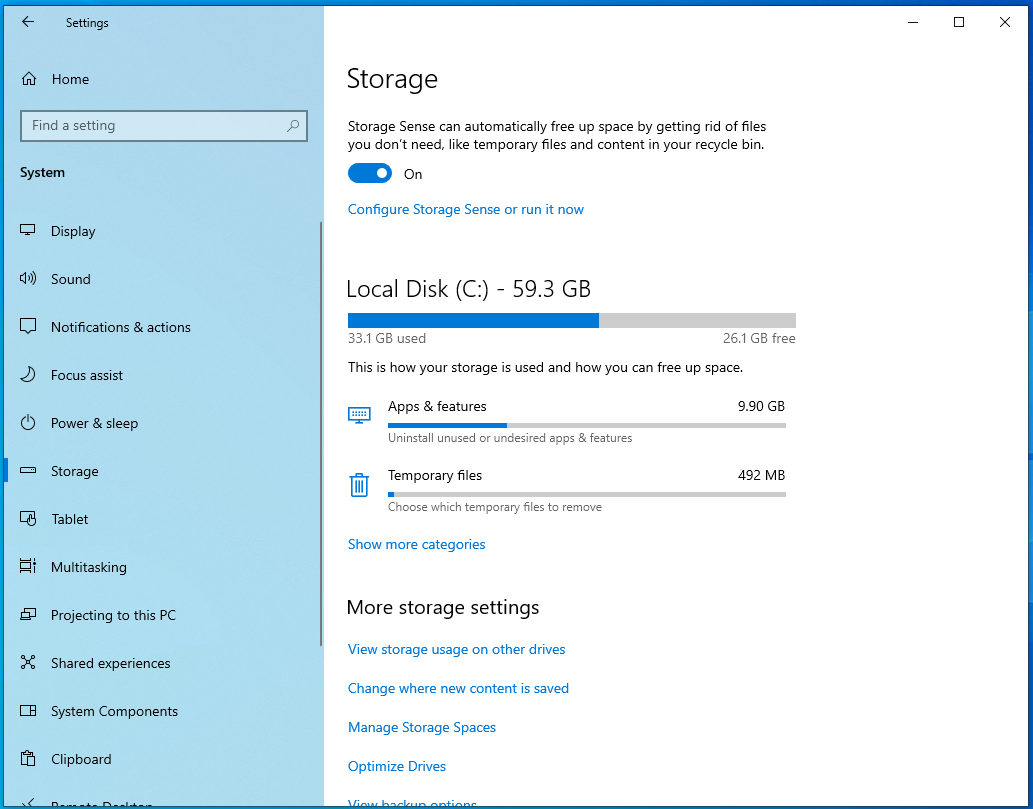Open Manage Storage Spaces link
1033x809 pixels.
tap(422, 727)
